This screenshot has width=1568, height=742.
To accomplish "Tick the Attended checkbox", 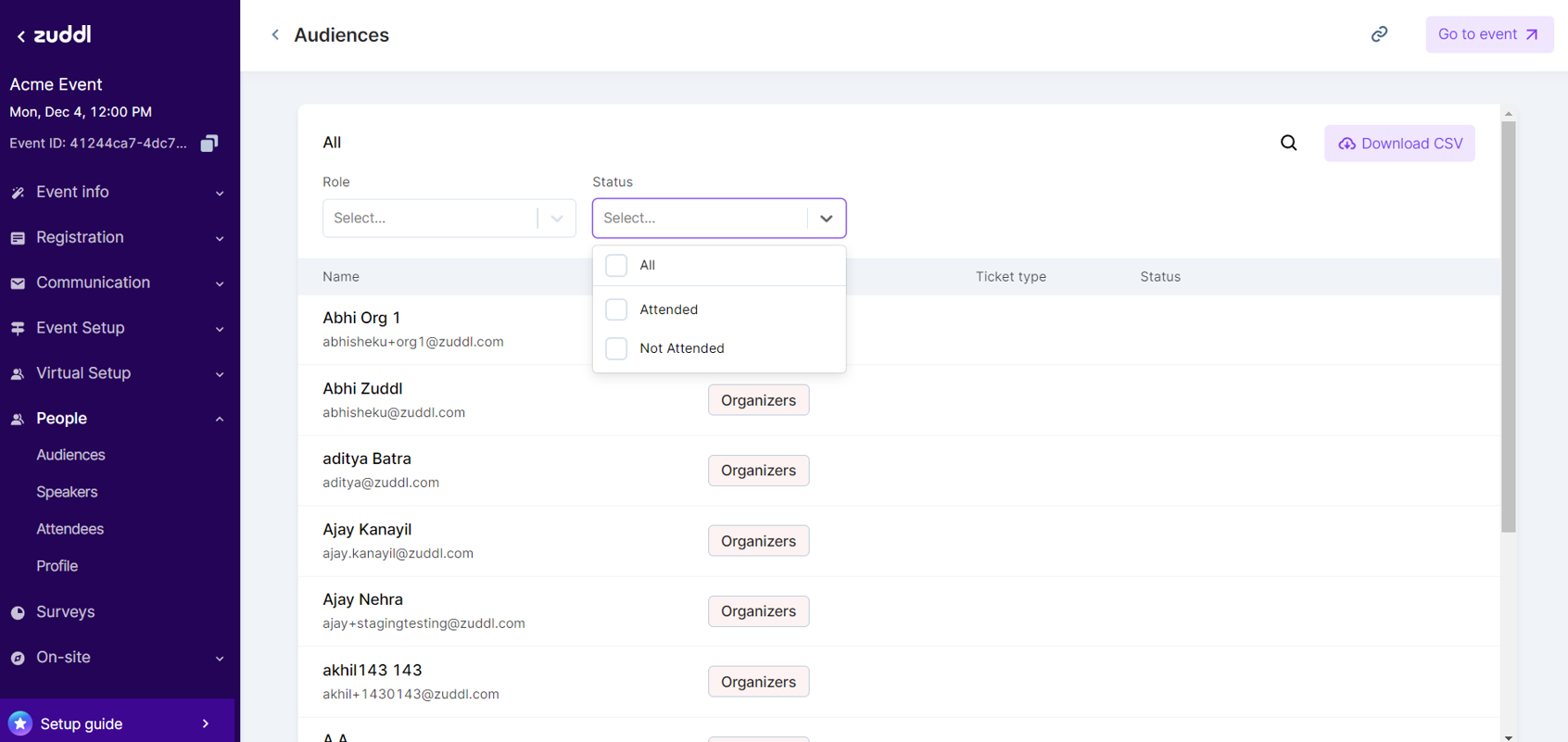I will click(x=616, y=309).
